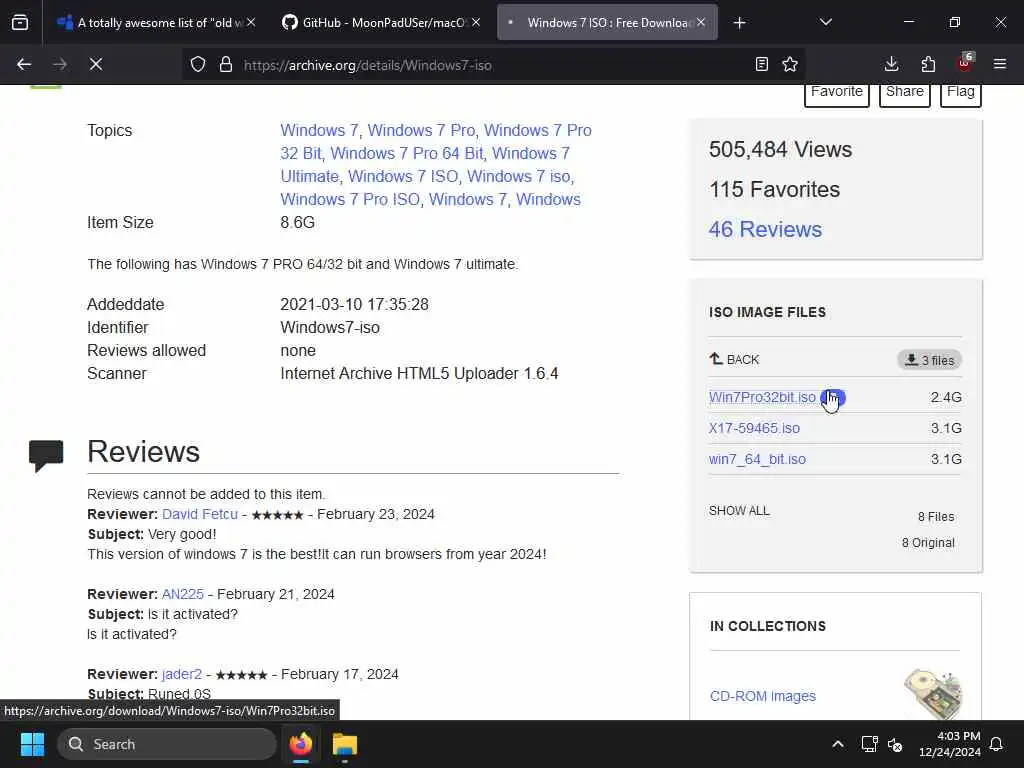Open the CD-ROM Images collection
Viewport: 1024px width, 768px height.
point(763,696)
